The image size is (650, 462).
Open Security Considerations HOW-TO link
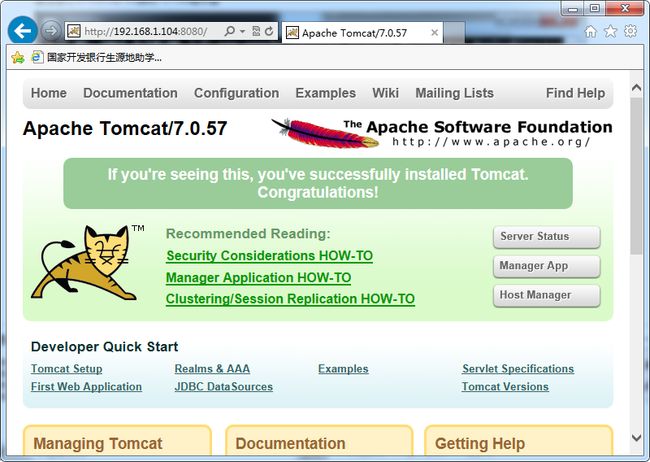tap(269, 255)
